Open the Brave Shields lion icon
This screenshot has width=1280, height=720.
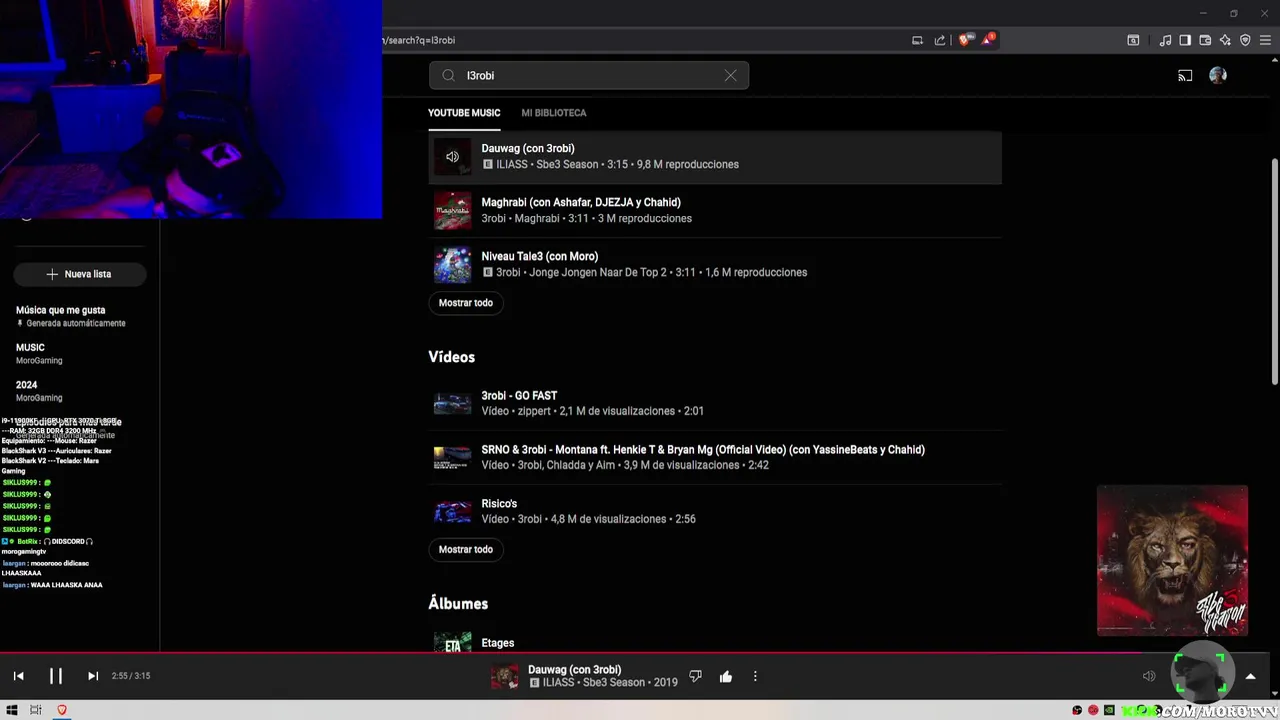point(964,40)
